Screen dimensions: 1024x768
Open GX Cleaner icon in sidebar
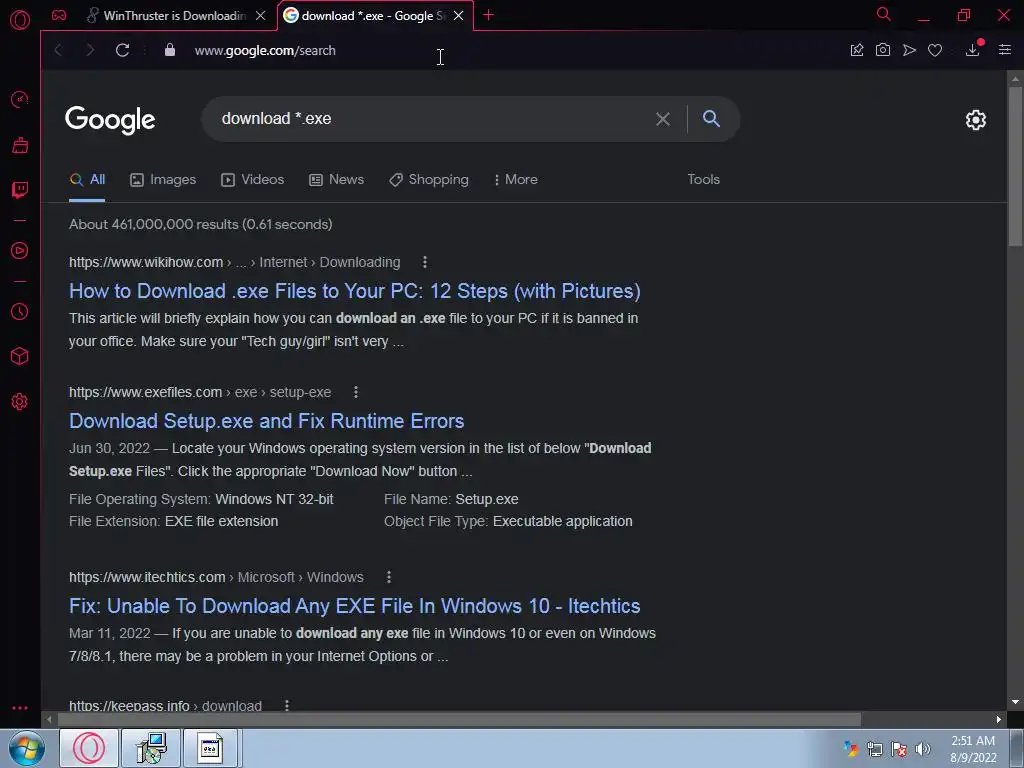click(20, 145)
